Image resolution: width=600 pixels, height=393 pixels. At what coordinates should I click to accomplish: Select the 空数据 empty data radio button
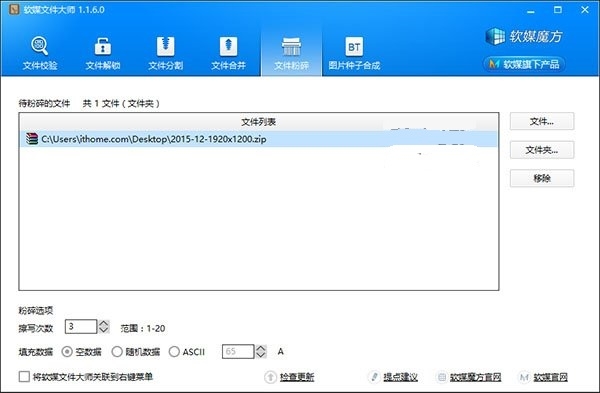point(67,352)
